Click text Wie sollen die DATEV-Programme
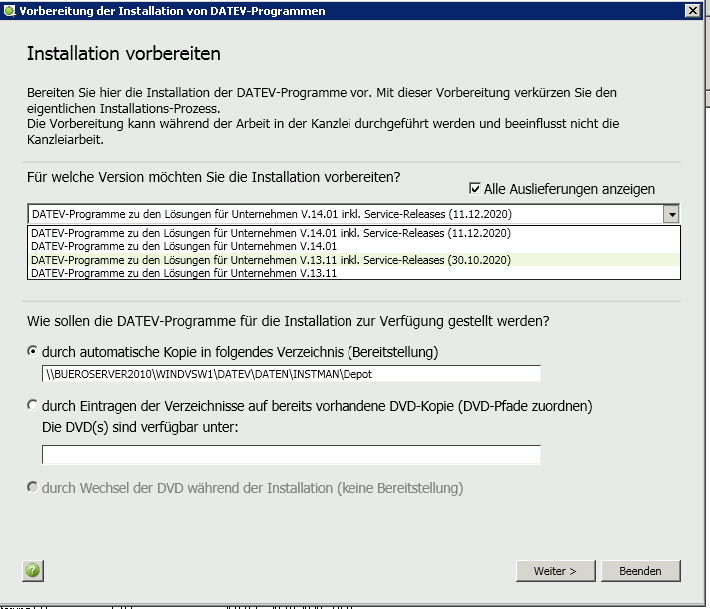The width and height of the screenshot is (710, 609). coord(288,321)
